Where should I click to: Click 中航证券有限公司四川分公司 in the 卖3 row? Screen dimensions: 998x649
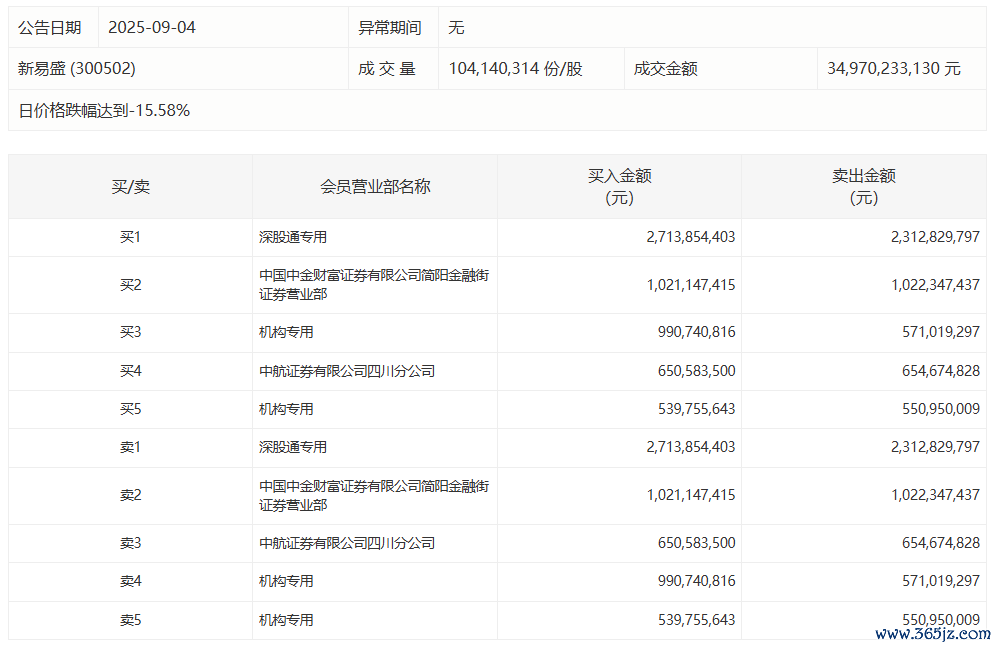(347, 543)
